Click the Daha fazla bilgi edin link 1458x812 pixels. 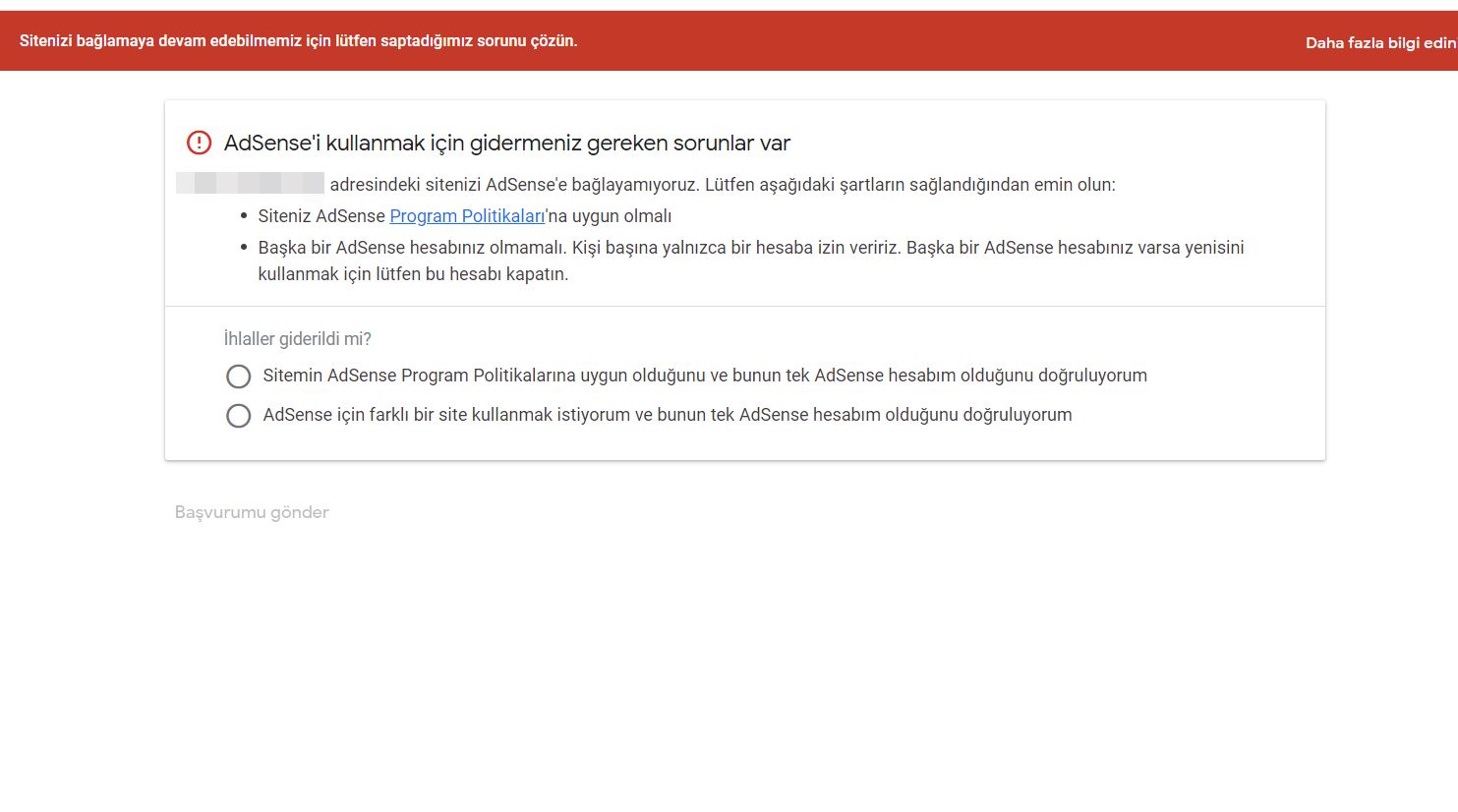(1380, 43)
